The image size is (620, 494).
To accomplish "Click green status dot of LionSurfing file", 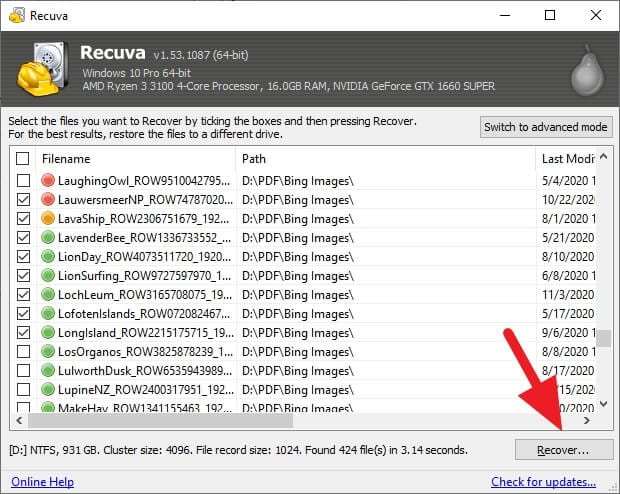I will tap(48, 275).
